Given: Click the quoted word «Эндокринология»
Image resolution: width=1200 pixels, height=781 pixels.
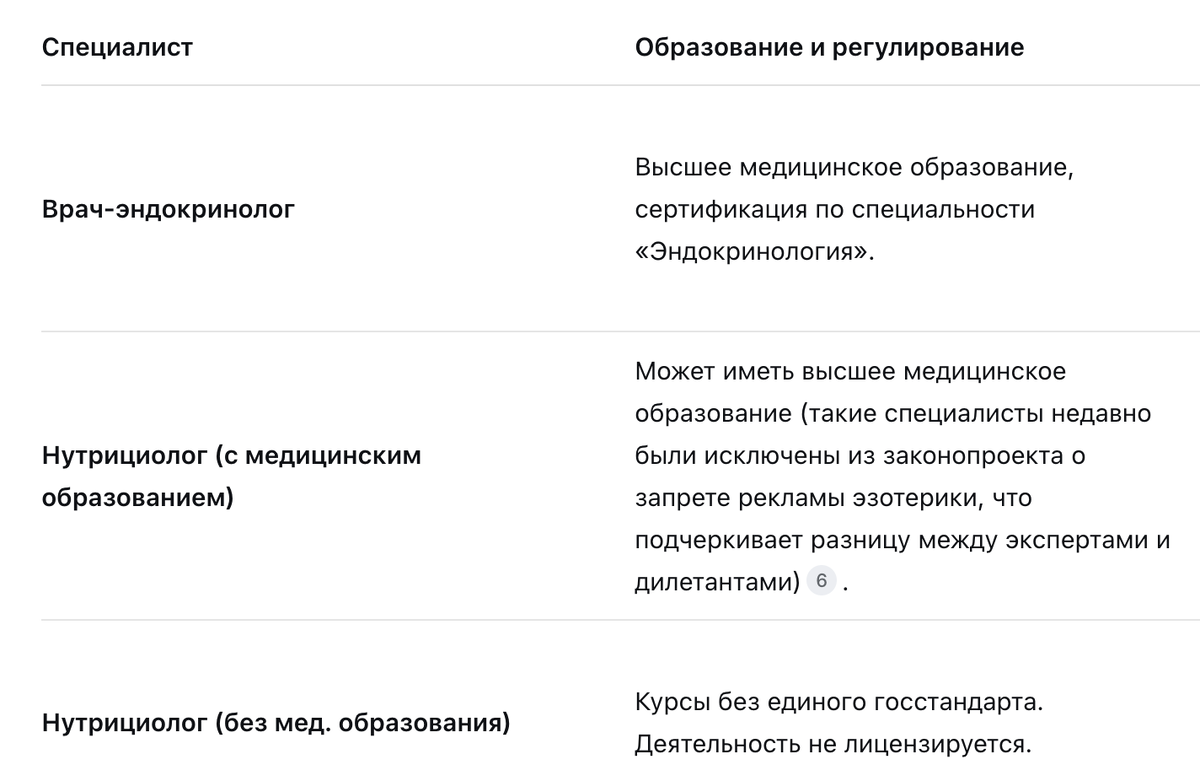Looking at the screenshot, I should tap(754, 252).
